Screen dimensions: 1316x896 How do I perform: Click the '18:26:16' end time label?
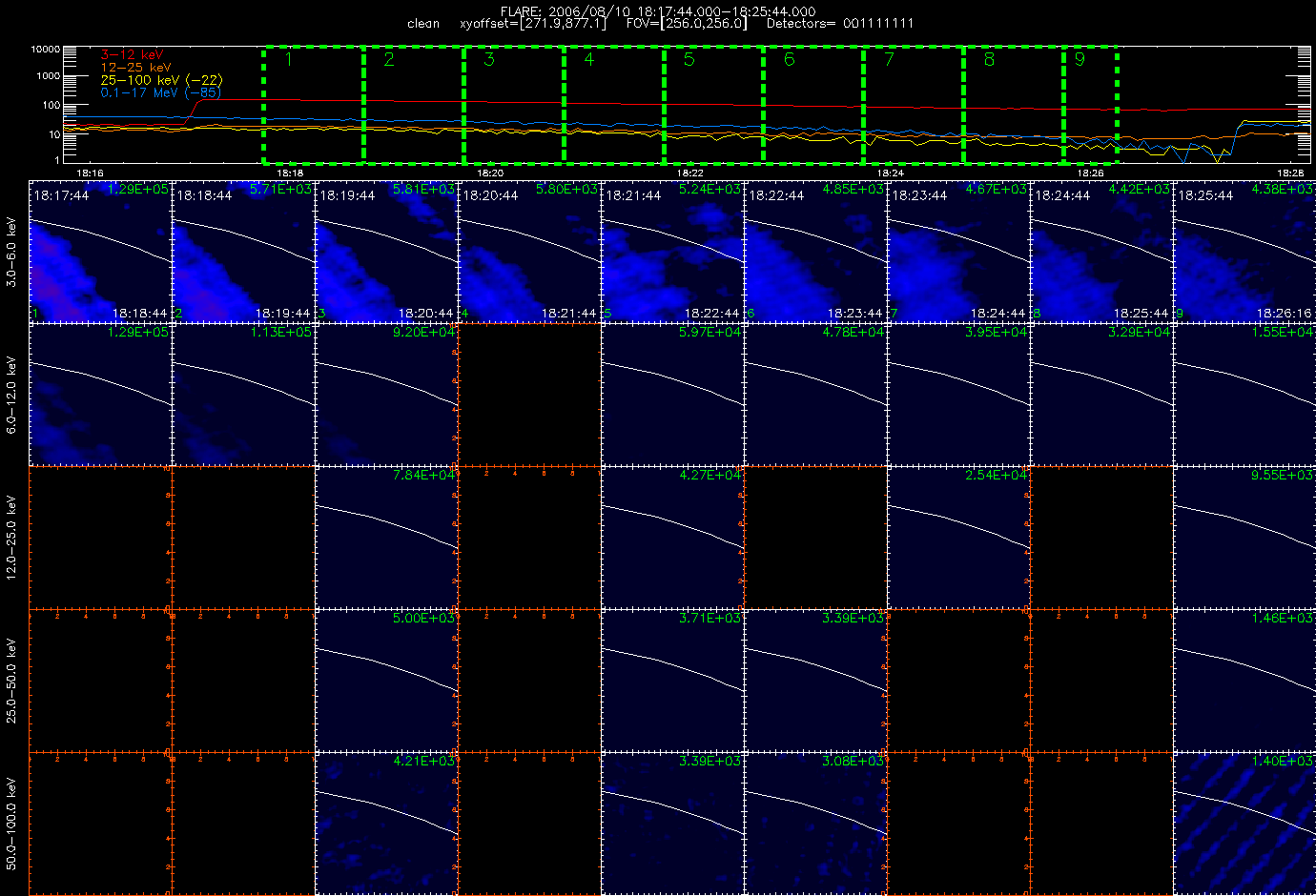(1284, 313)
